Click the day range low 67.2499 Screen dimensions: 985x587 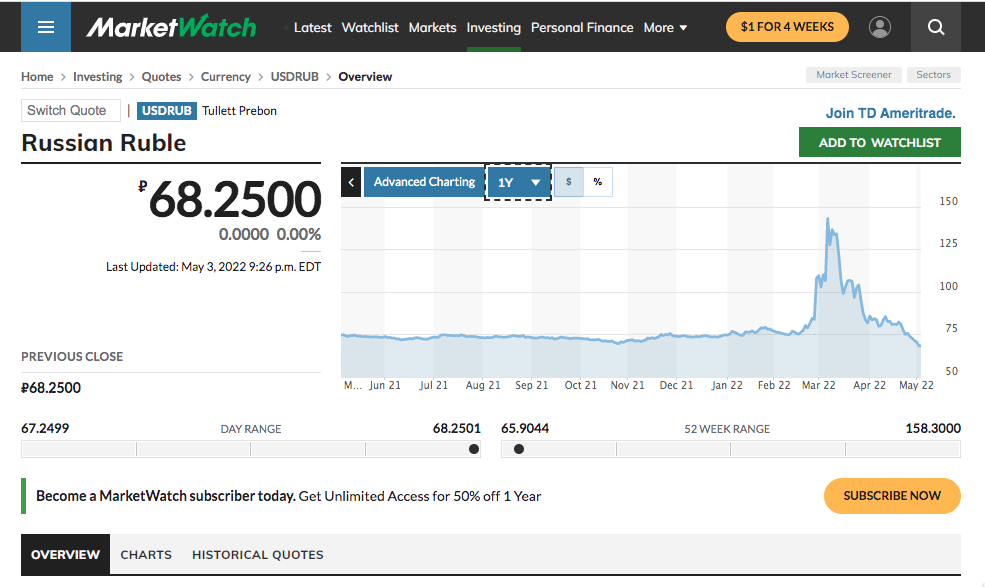point(45,429)
